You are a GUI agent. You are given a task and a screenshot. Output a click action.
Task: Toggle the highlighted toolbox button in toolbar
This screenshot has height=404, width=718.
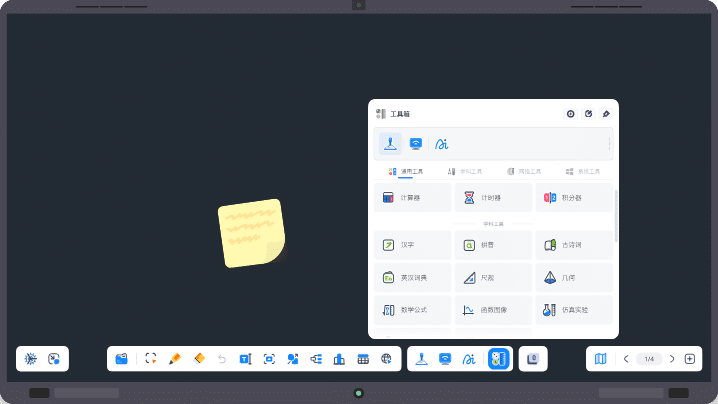[x=497, y=358]
